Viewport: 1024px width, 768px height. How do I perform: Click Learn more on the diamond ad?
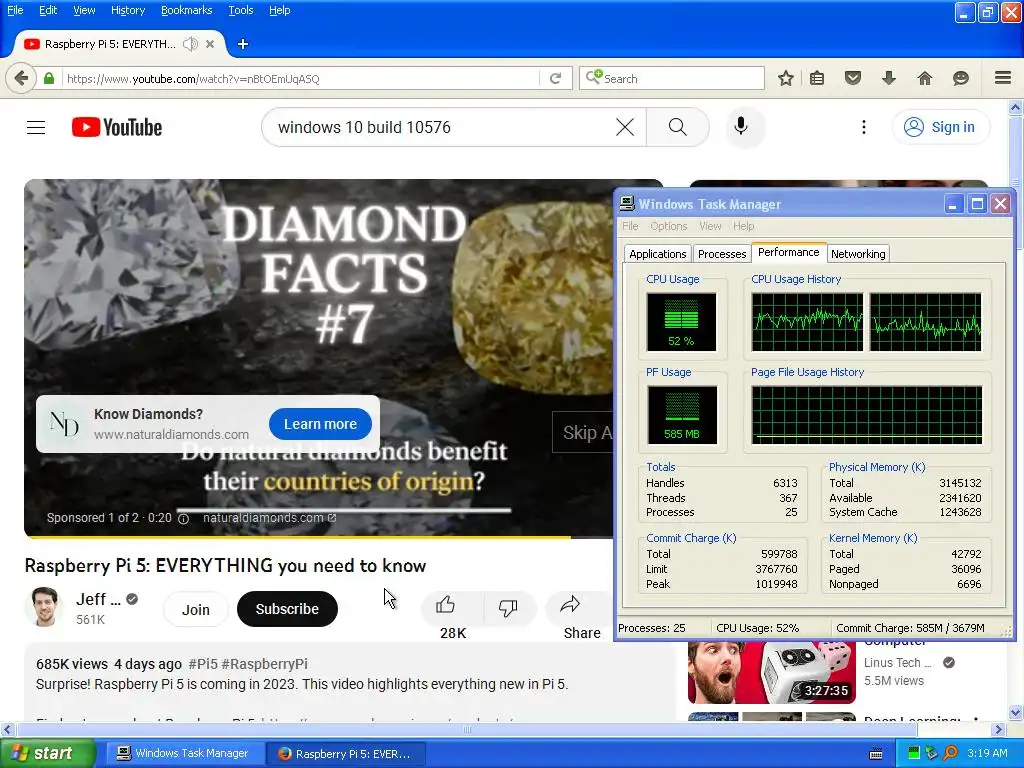[320, 424]
